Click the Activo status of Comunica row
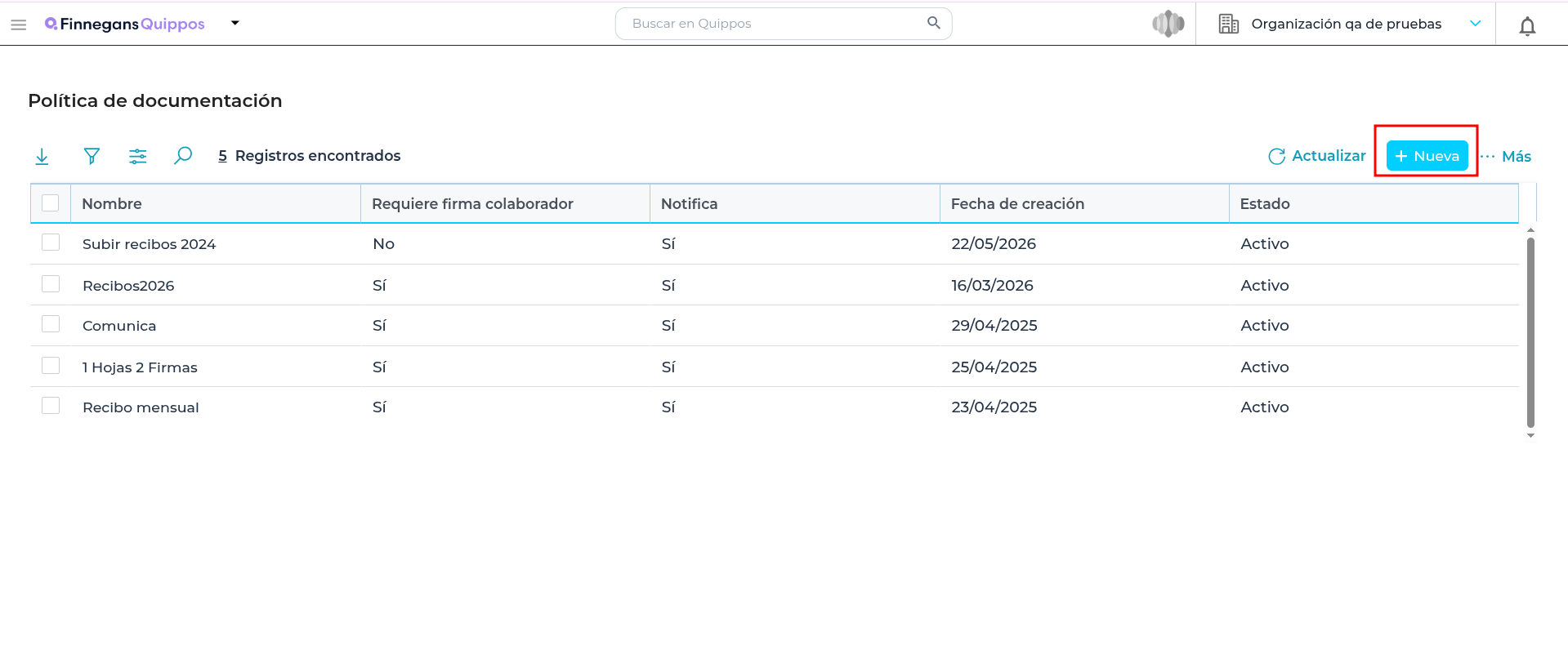The height and width of the screenshot is (663, 1568). (x=1265, y=325)
